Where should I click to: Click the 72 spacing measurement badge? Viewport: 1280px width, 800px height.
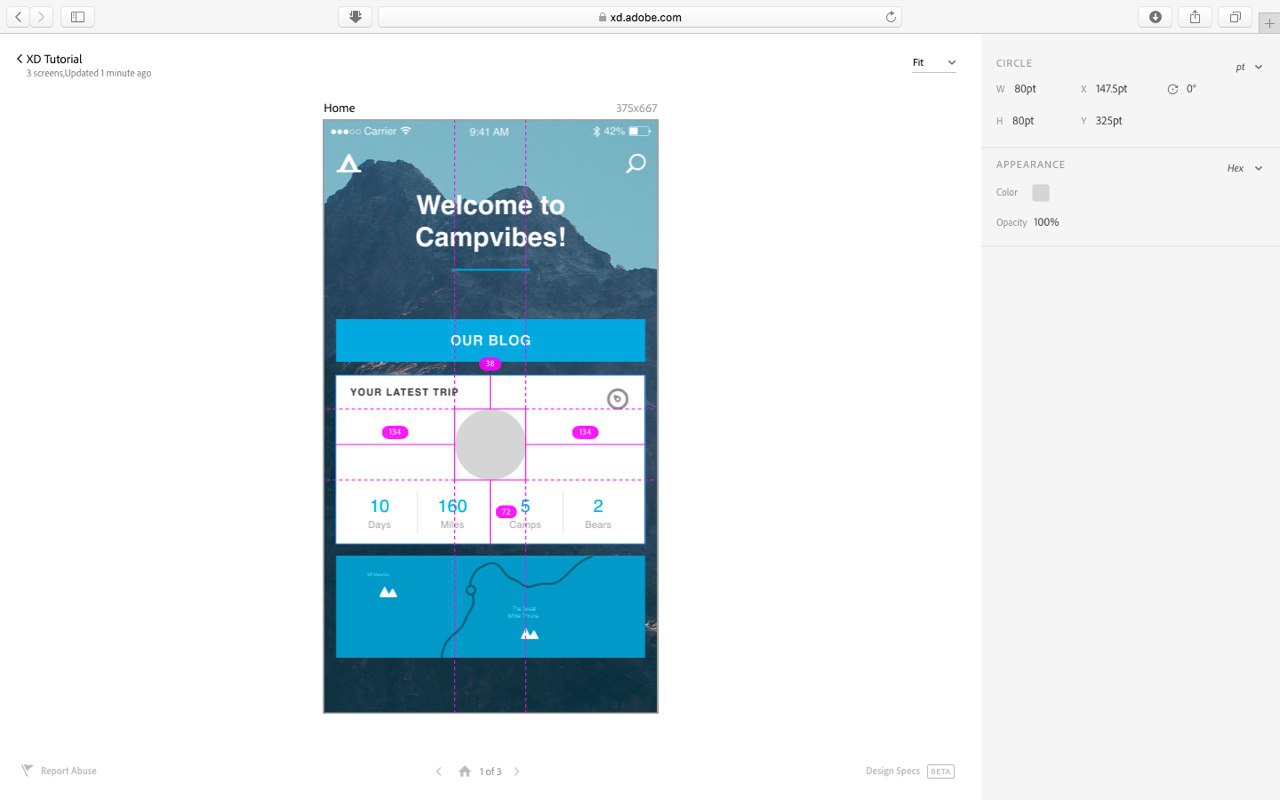tap(506, 512)
